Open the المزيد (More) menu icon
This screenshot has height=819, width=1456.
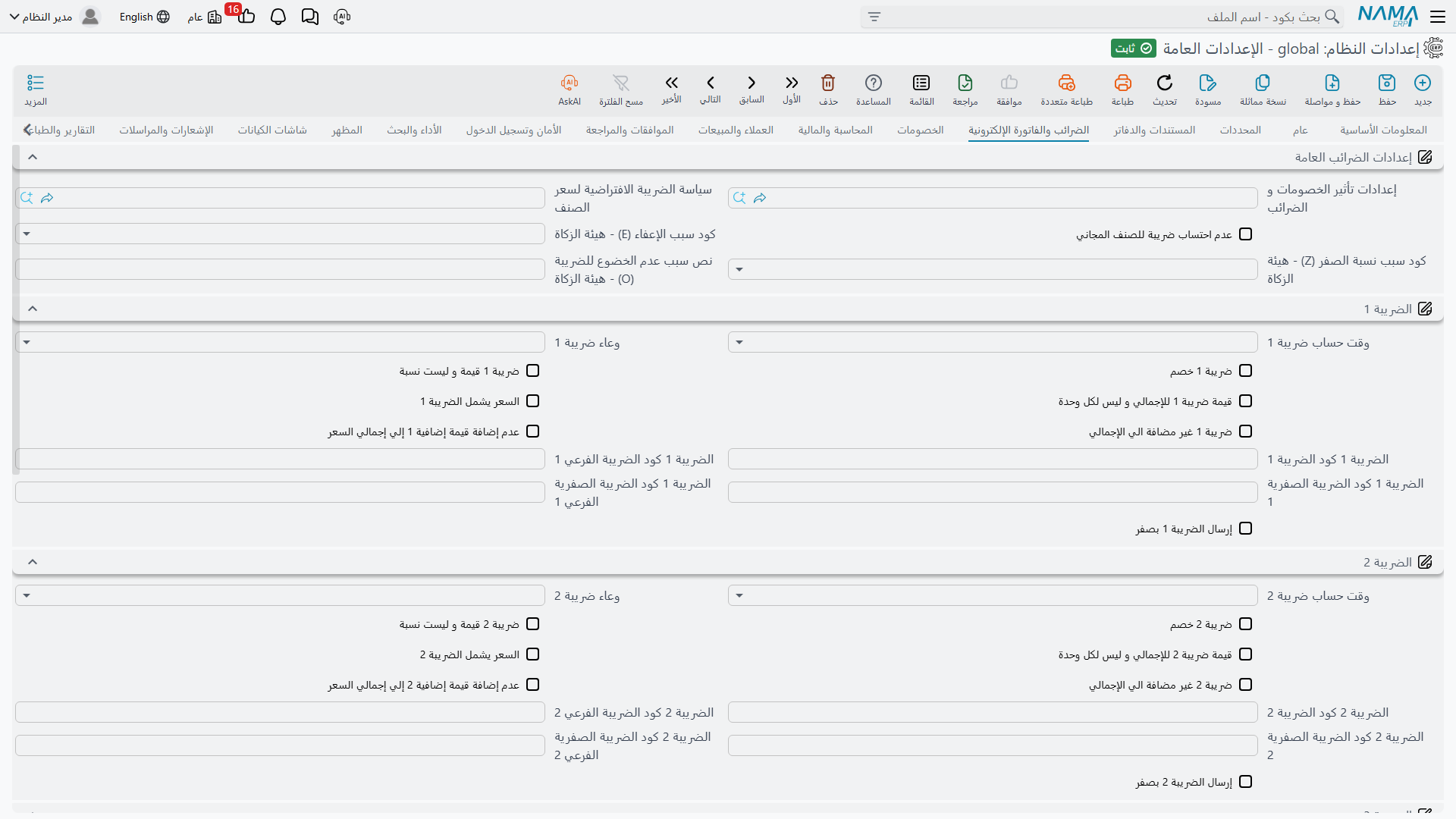(x=36, y=83)
